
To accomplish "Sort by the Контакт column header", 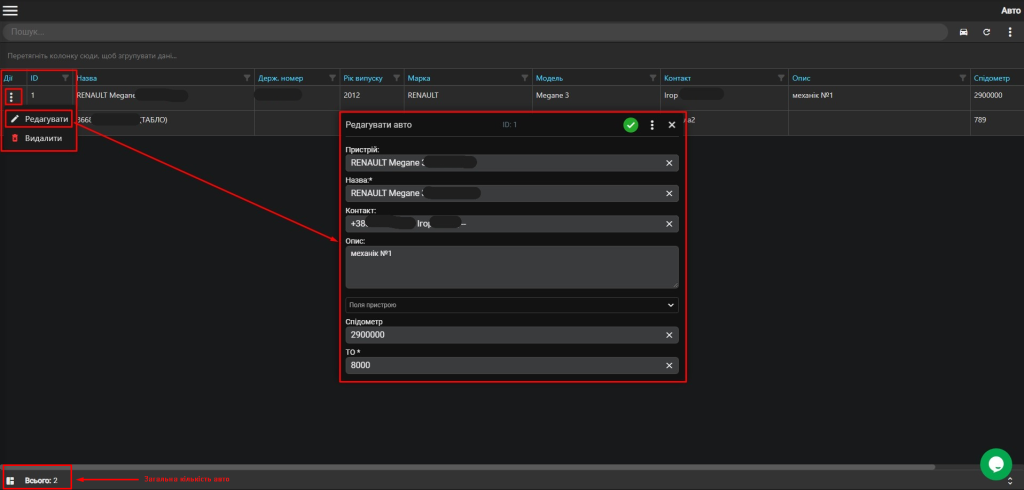I will pyautogui.click(x=678, y=78).
